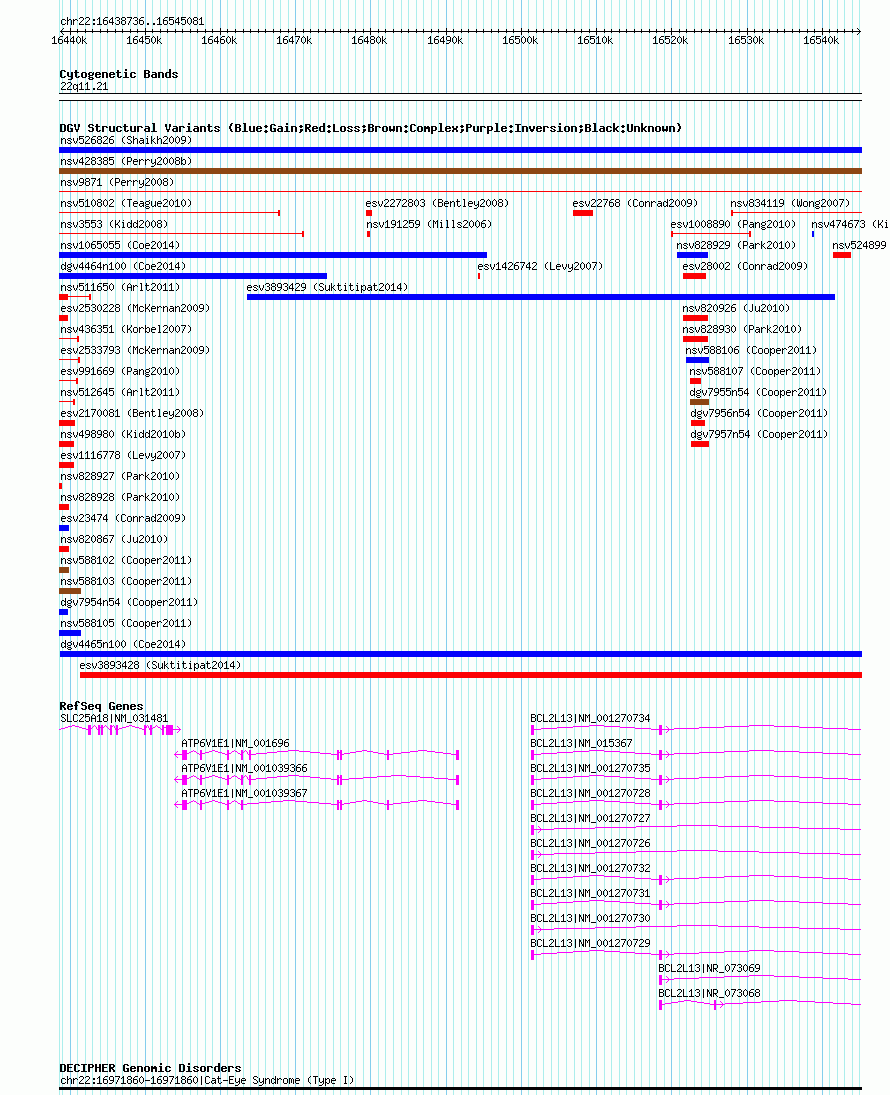This screenshot has height=1095, width=890.
Task: Click BCL2L13|NR_073069 transcript label
Action: (709, 969)
